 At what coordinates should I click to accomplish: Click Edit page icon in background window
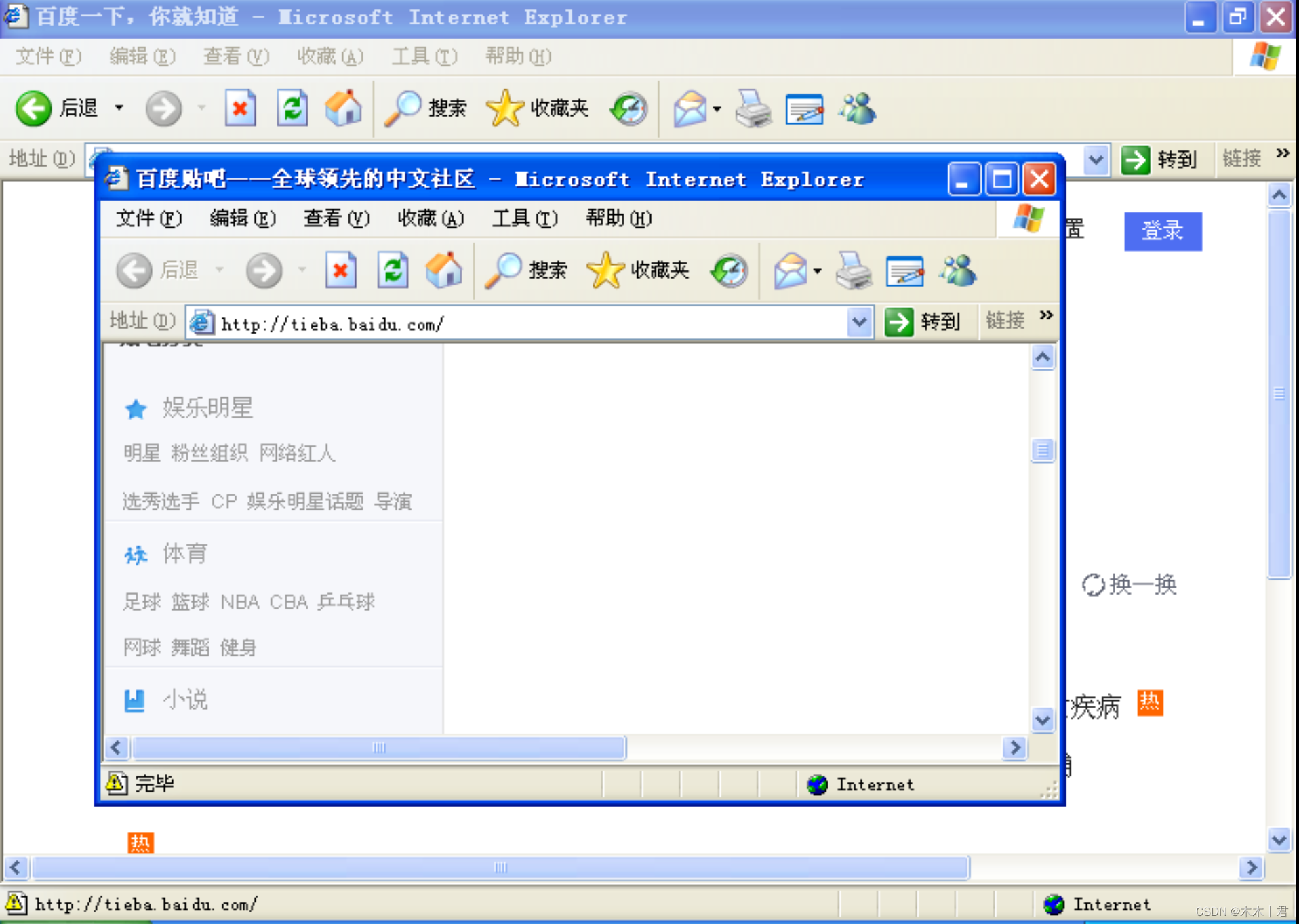tap(804, 108)
